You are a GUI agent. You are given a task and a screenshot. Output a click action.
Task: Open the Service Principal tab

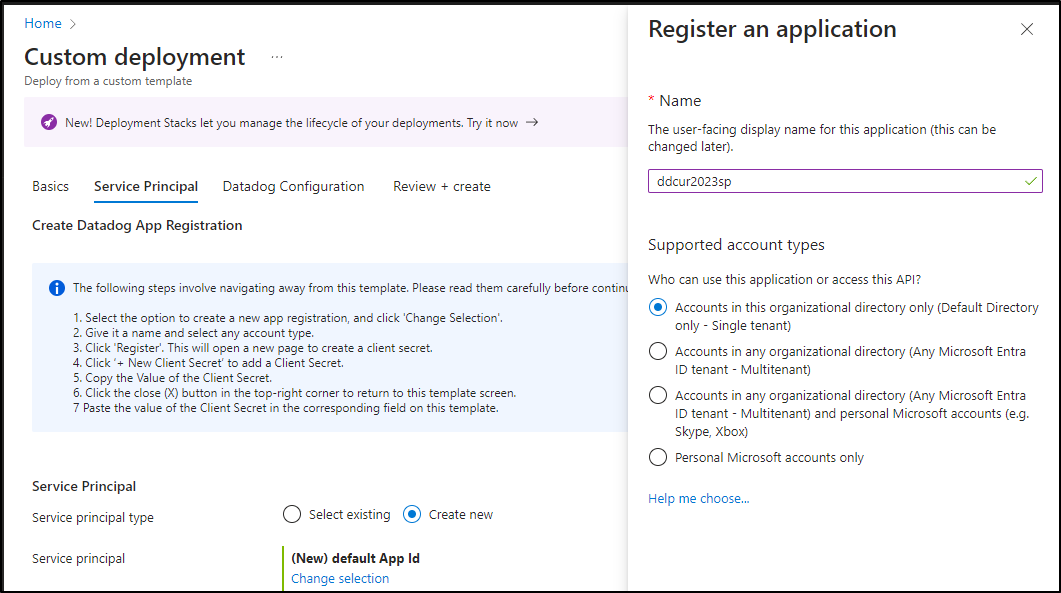click(x=146, y=186)
